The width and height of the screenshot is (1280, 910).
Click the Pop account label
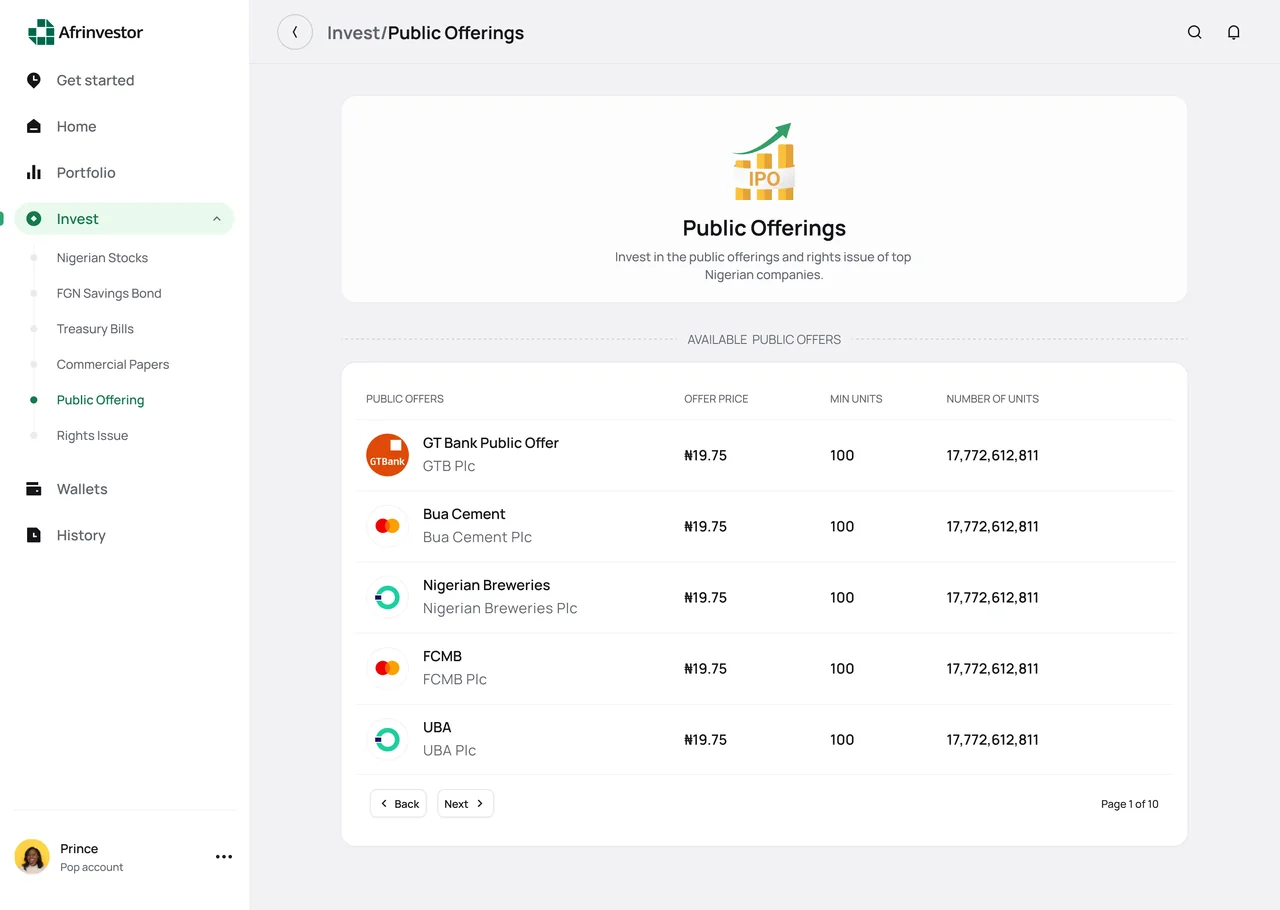(91, 867)
